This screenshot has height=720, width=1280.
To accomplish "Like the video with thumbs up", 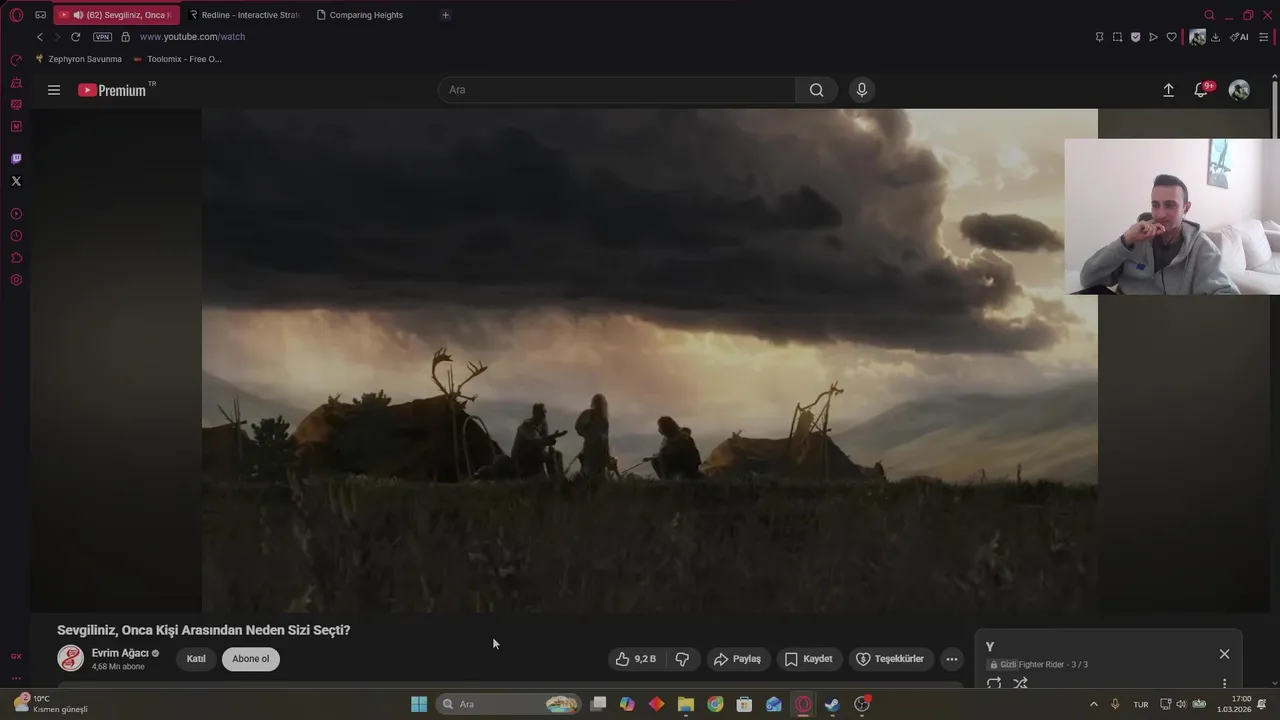I will coord(636,659).
